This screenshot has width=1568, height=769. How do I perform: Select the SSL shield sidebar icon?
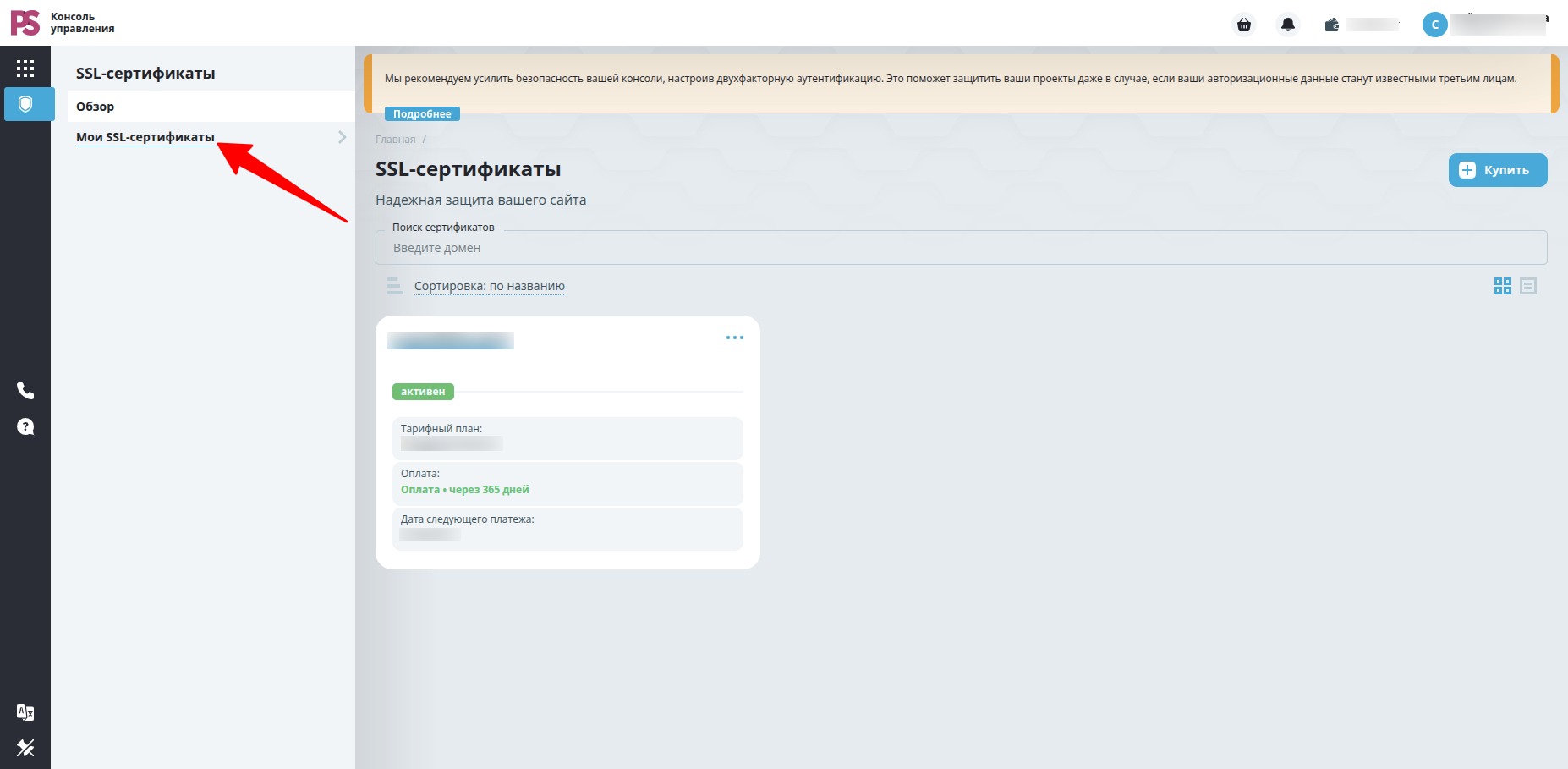point(25,104)
